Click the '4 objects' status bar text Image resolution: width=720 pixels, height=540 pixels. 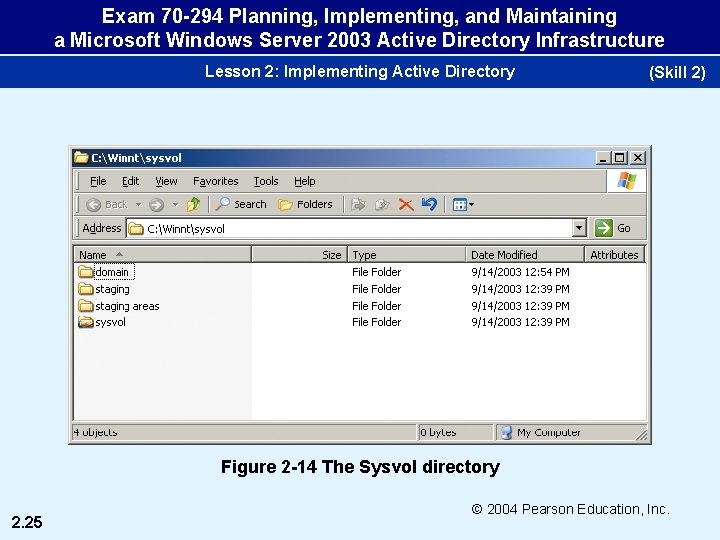(95, 432)
